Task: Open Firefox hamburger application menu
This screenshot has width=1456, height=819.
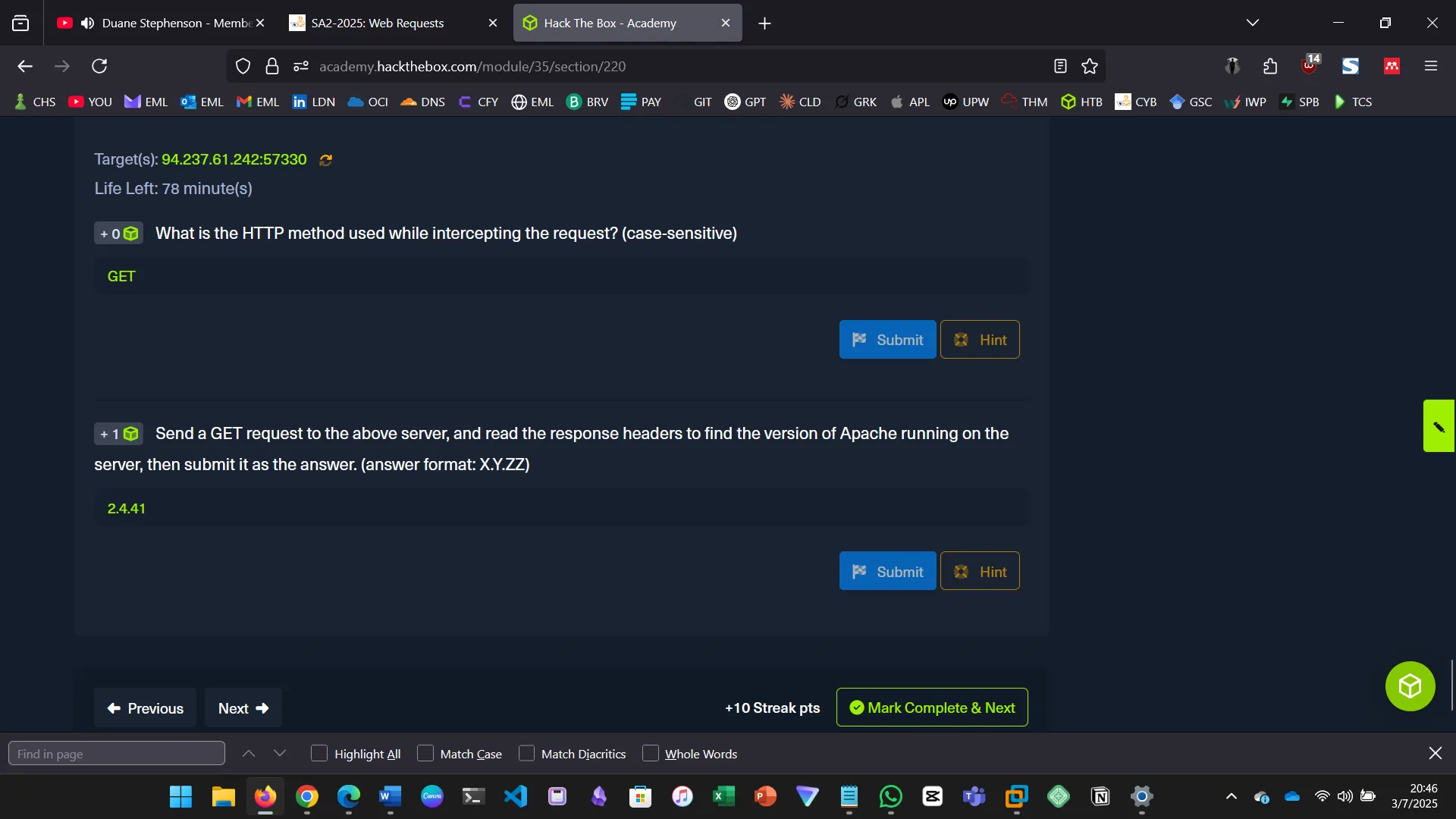Action: [x=1431, y=67]
